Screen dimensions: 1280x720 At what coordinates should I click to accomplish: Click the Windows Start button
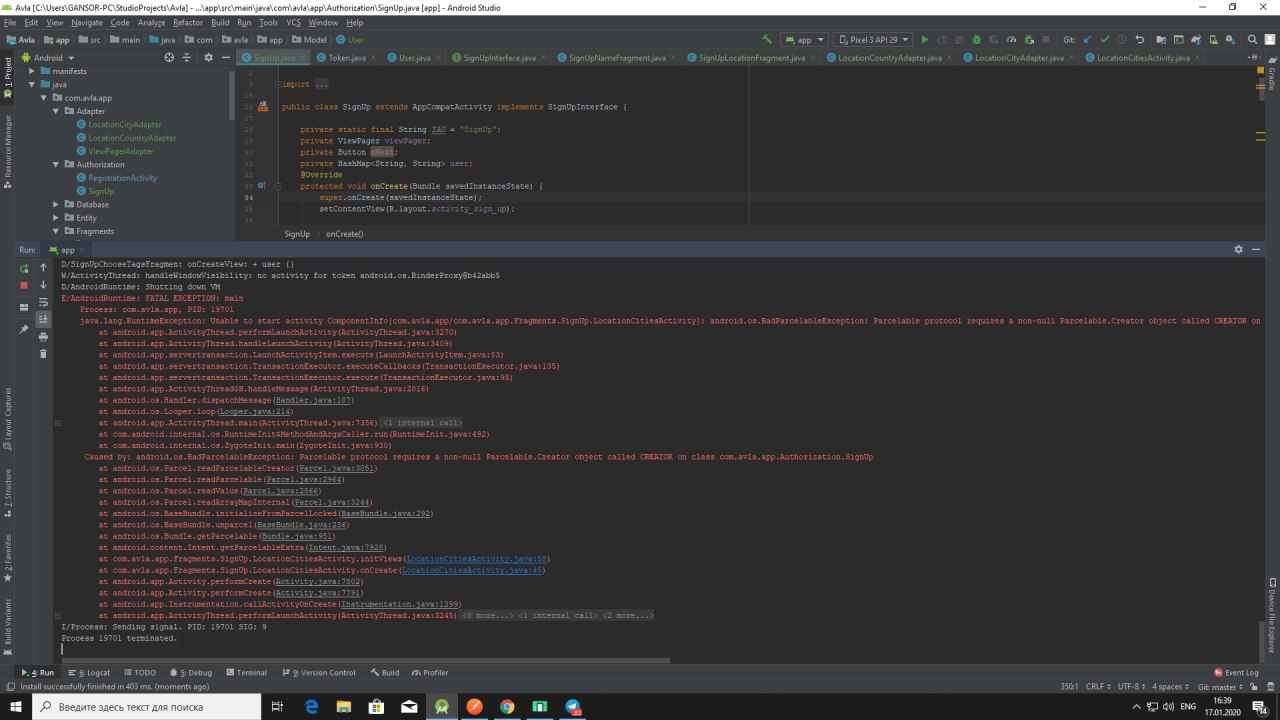pos(16,707)
